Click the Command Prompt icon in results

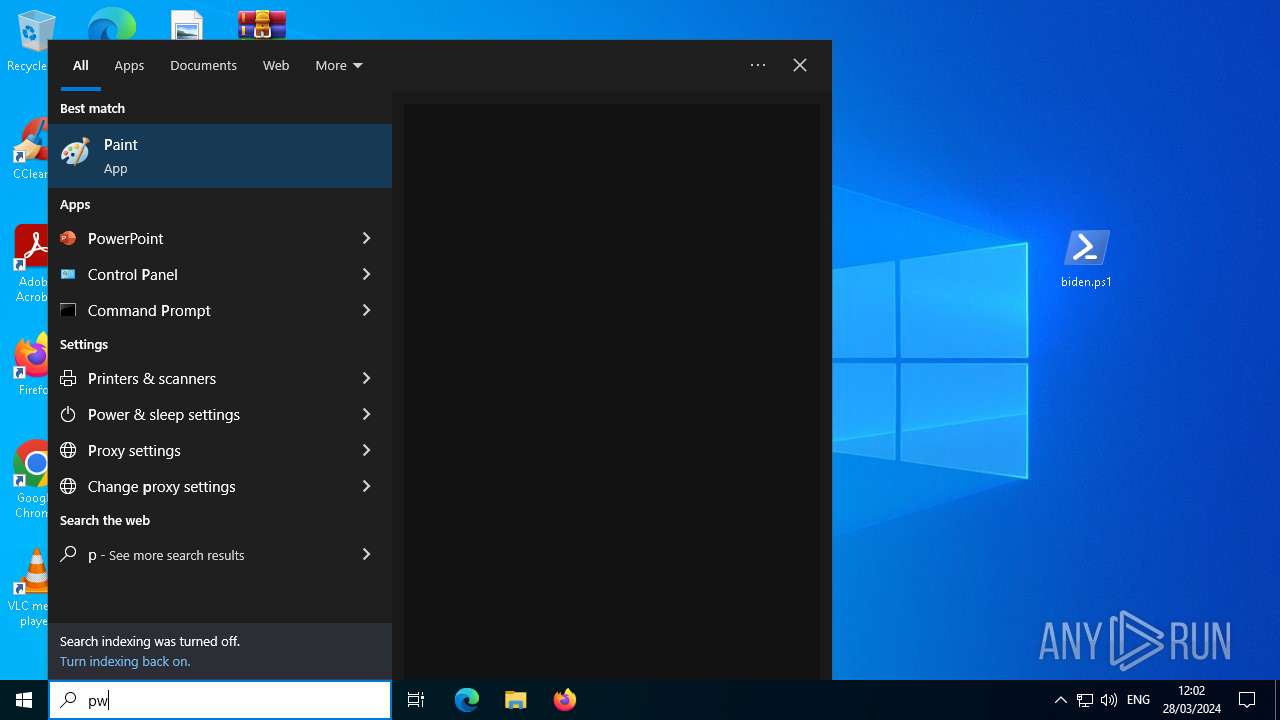pyautogui.click(x=68, y=310)
